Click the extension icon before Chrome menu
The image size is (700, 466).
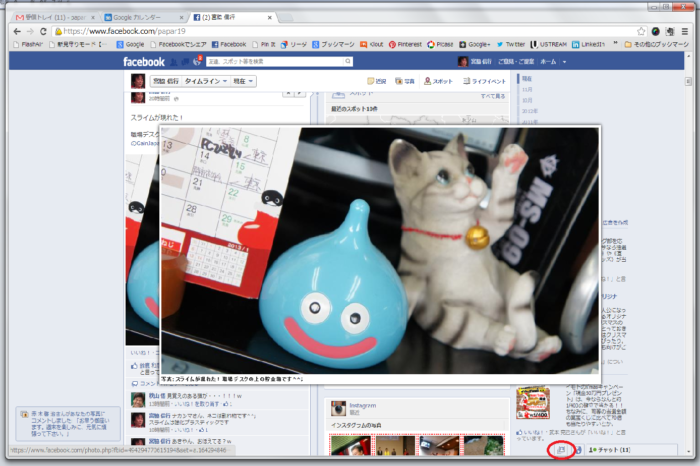(670, 31)
